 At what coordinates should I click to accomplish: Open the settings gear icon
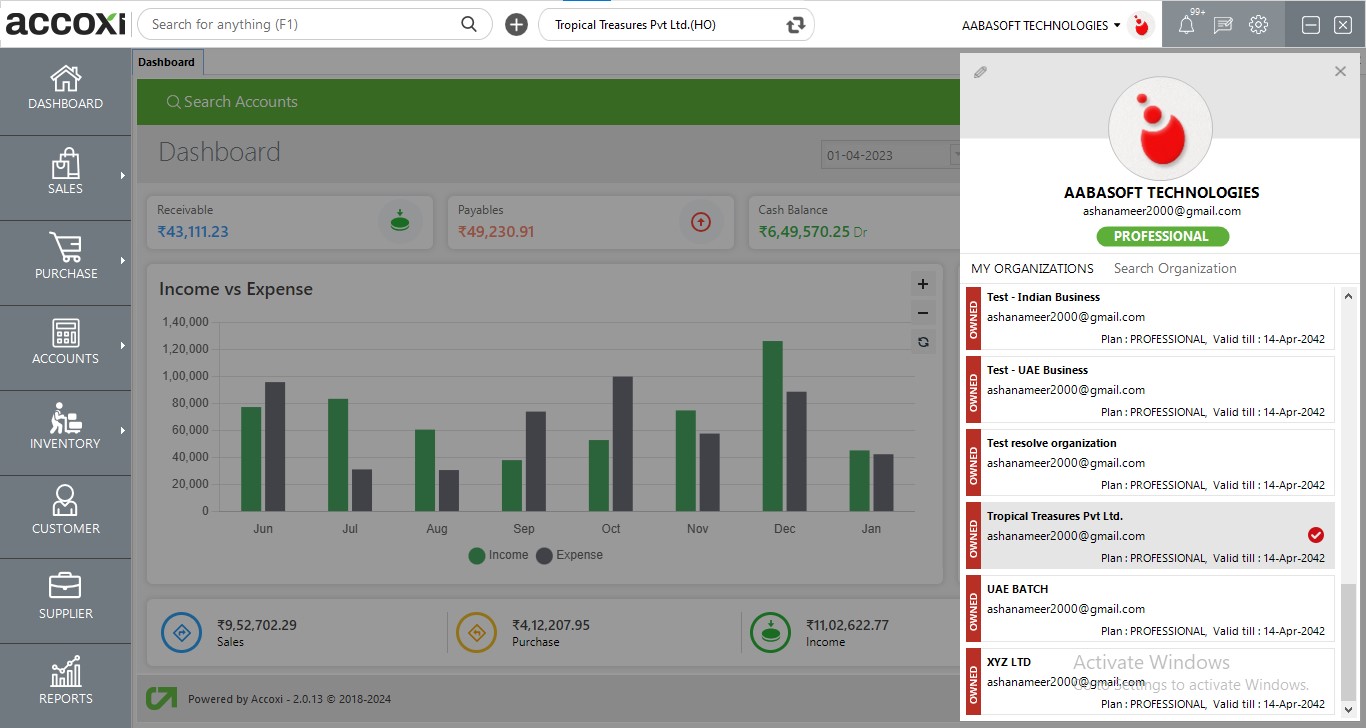coord(1258,25)
